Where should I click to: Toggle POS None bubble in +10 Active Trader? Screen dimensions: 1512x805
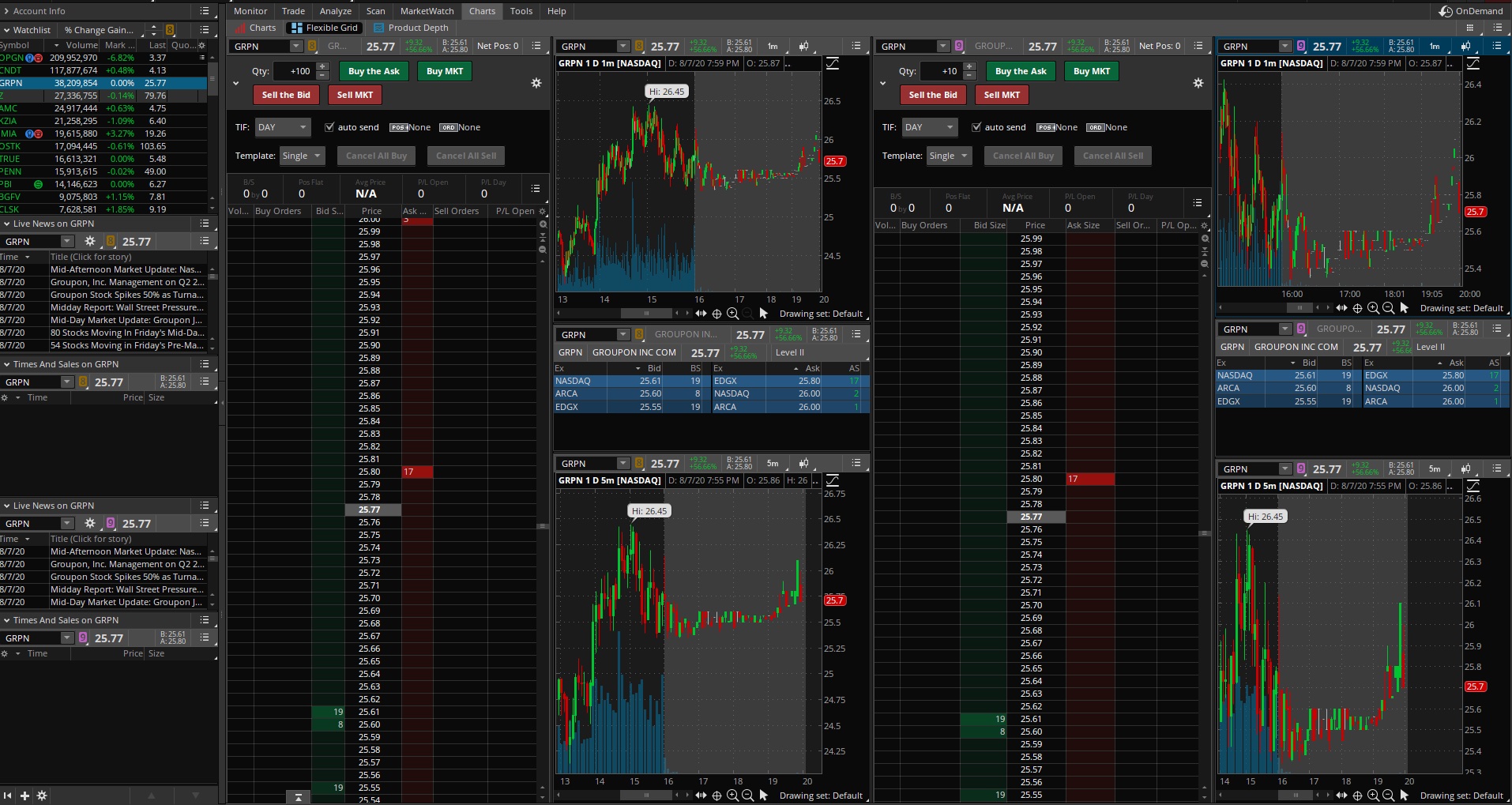1057,127
